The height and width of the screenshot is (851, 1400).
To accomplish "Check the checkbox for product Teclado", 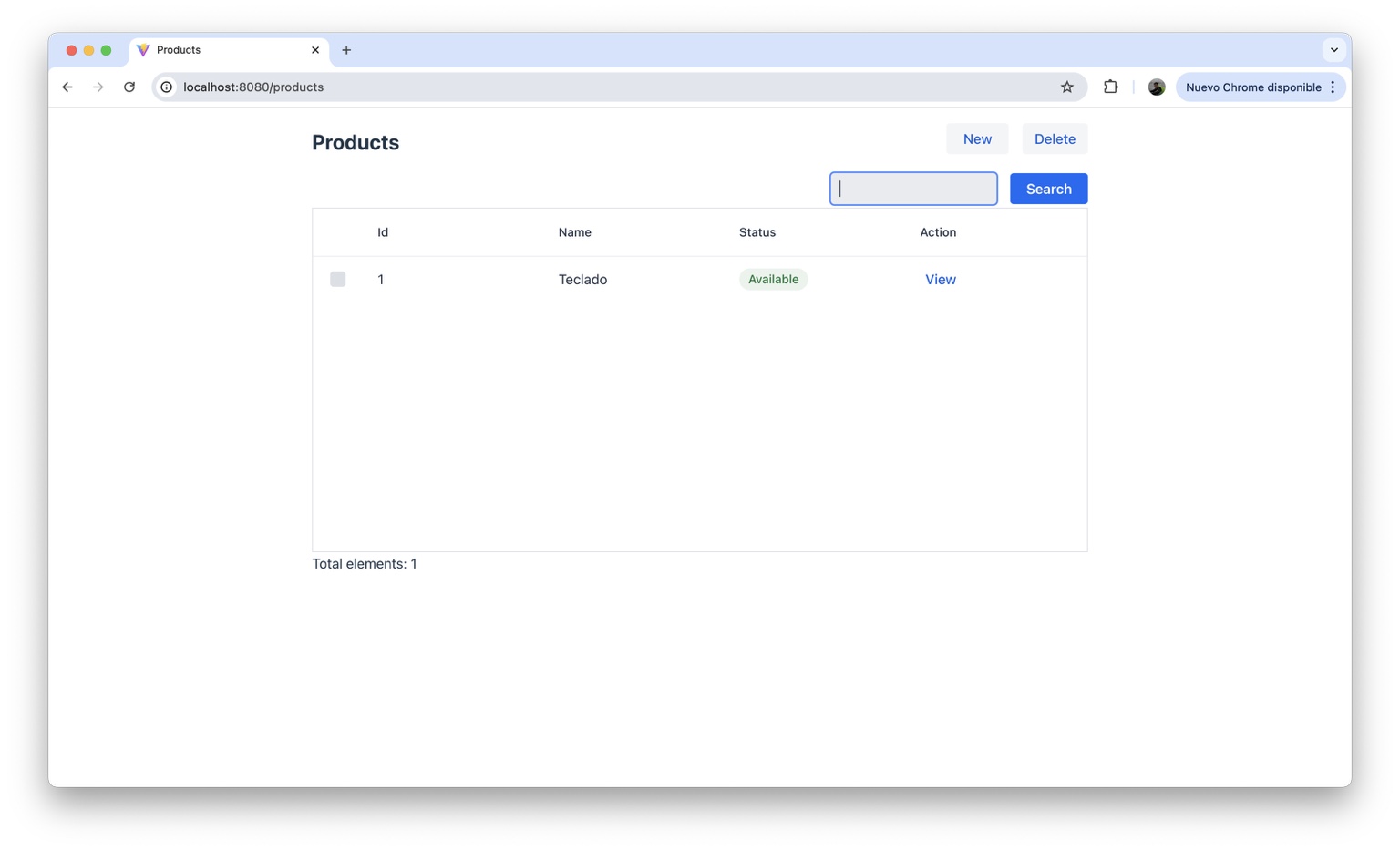I will [x=337, y=279].
